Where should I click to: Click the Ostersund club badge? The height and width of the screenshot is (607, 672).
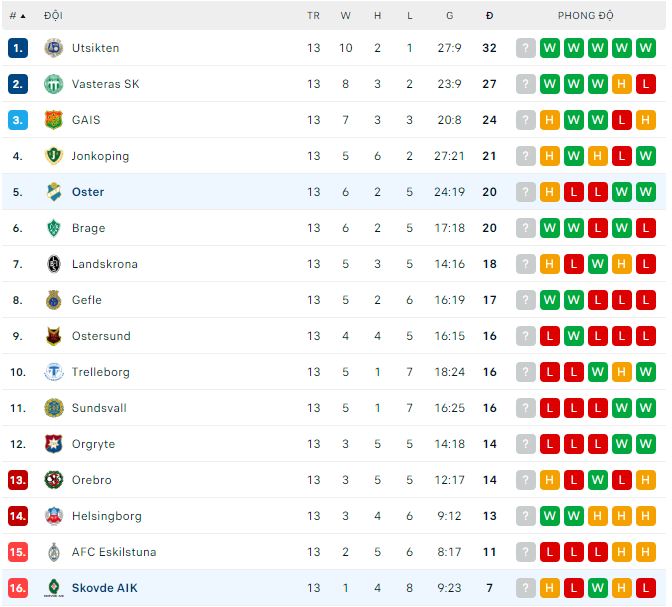[53, 336]
